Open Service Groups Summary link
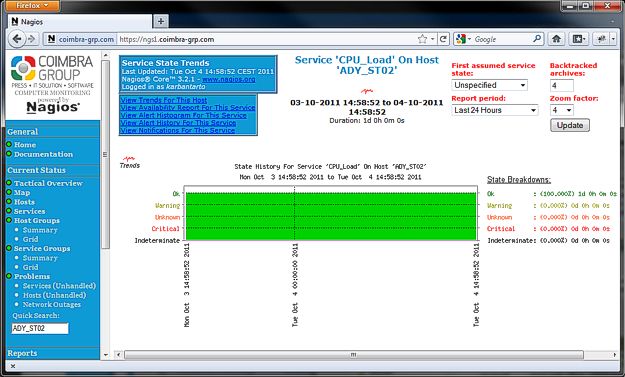This screenshot has width=625, height=377. pos(40,257)
